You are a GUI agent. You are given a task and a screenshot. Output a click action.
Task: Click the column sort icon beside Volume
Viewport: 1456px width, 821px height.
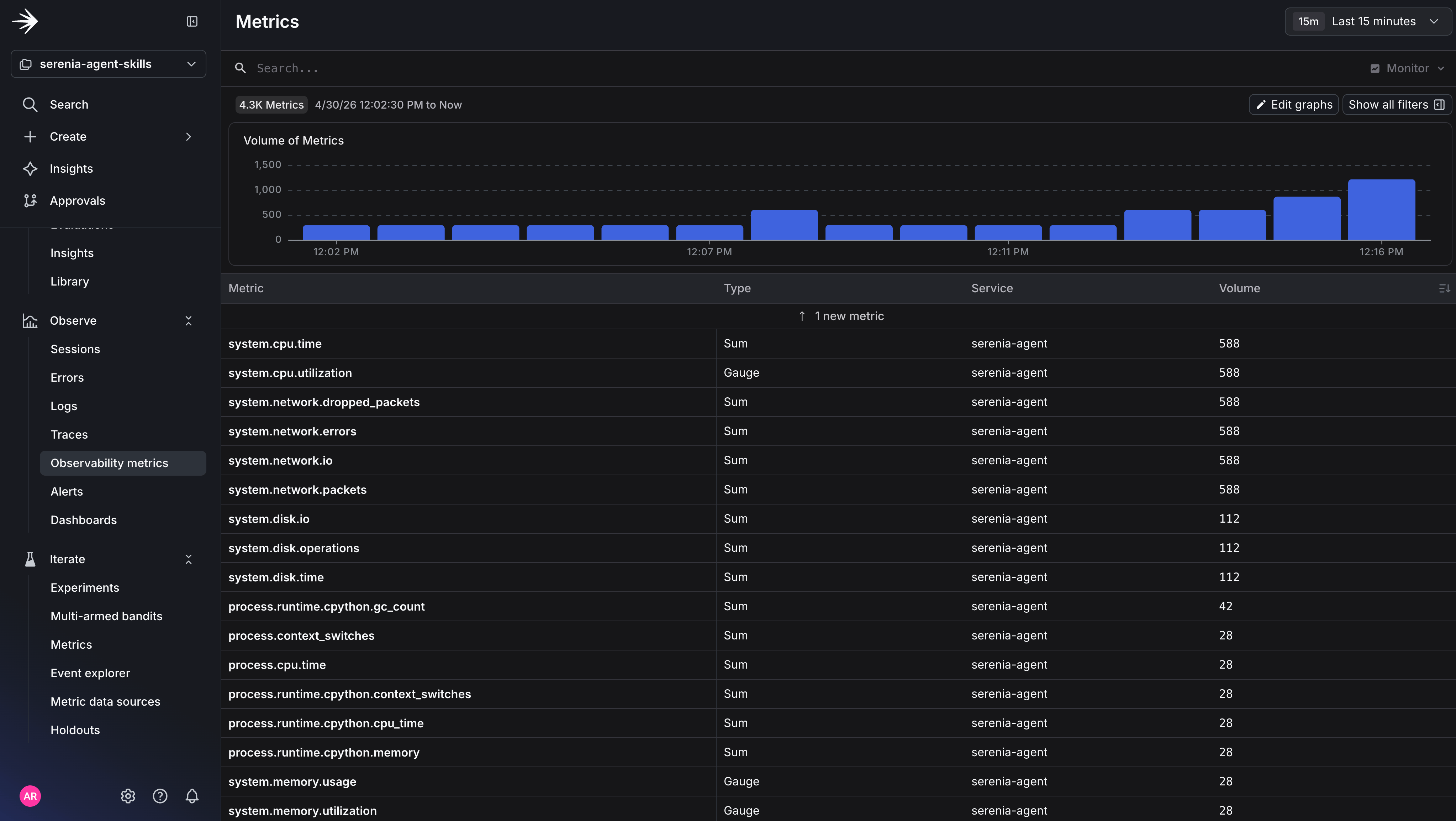tap(1444, 288)
